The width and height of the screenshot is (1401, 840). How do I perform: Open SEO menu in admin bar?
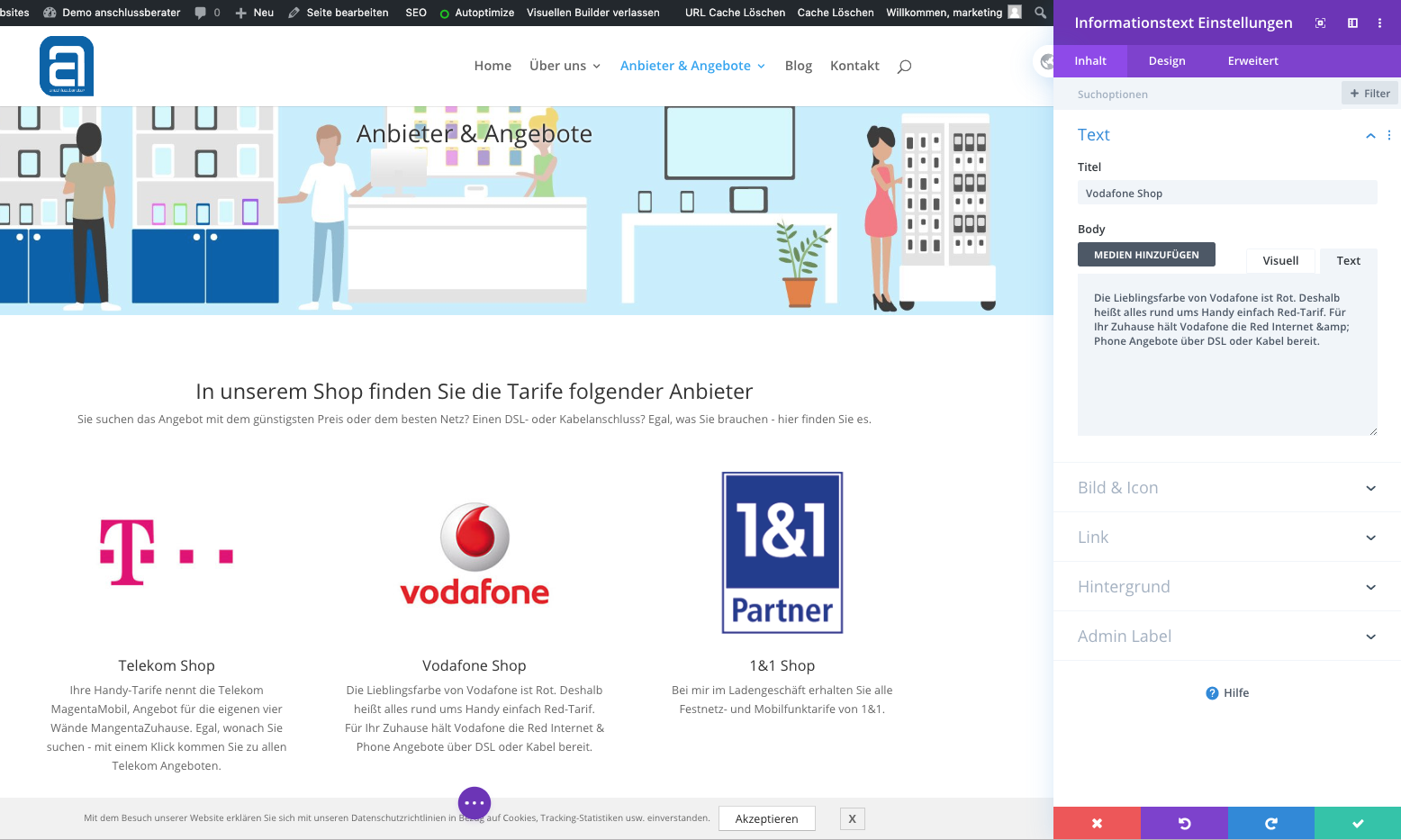coord(416,13)
